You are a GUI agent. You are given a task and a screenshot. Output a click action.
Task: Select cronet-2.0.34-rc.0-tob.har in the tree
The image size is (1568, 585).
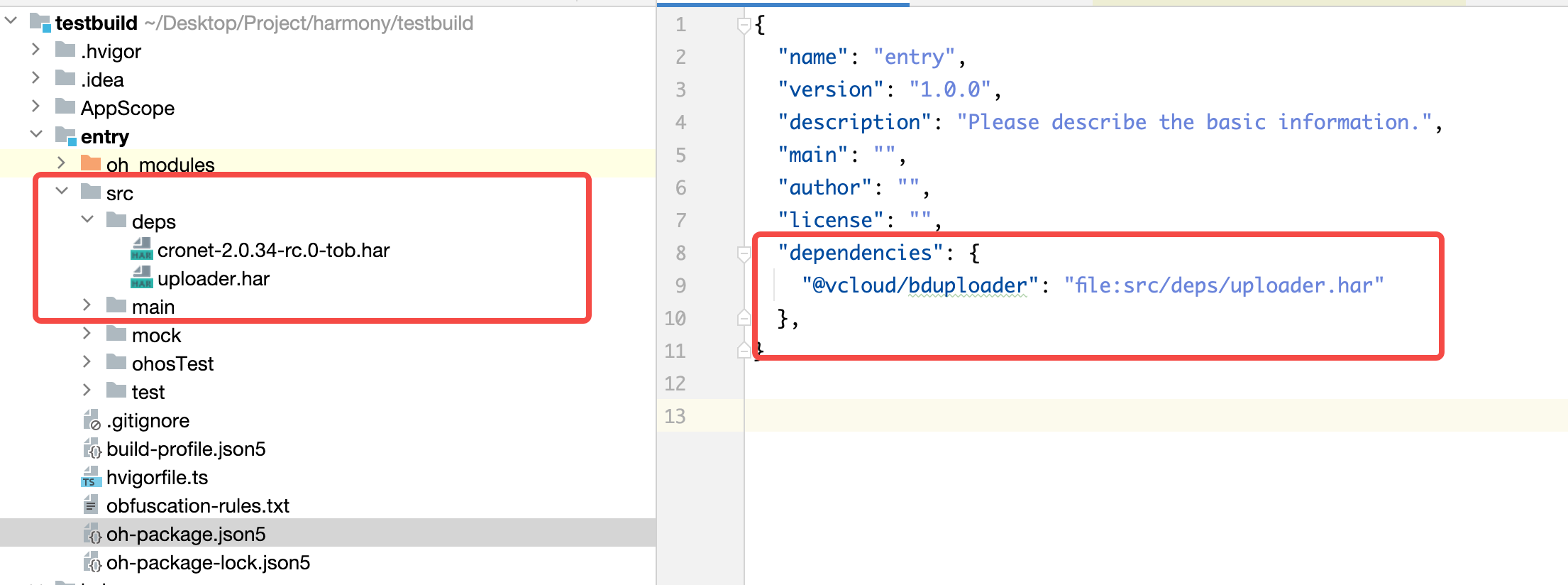click(274, 250)
